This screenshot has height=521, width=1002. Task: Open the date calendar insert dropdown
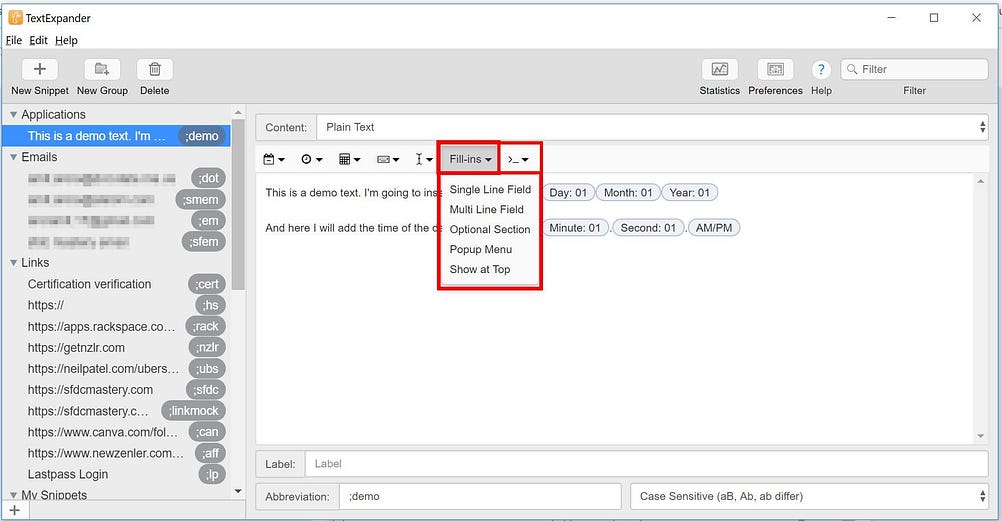[274, 159]
